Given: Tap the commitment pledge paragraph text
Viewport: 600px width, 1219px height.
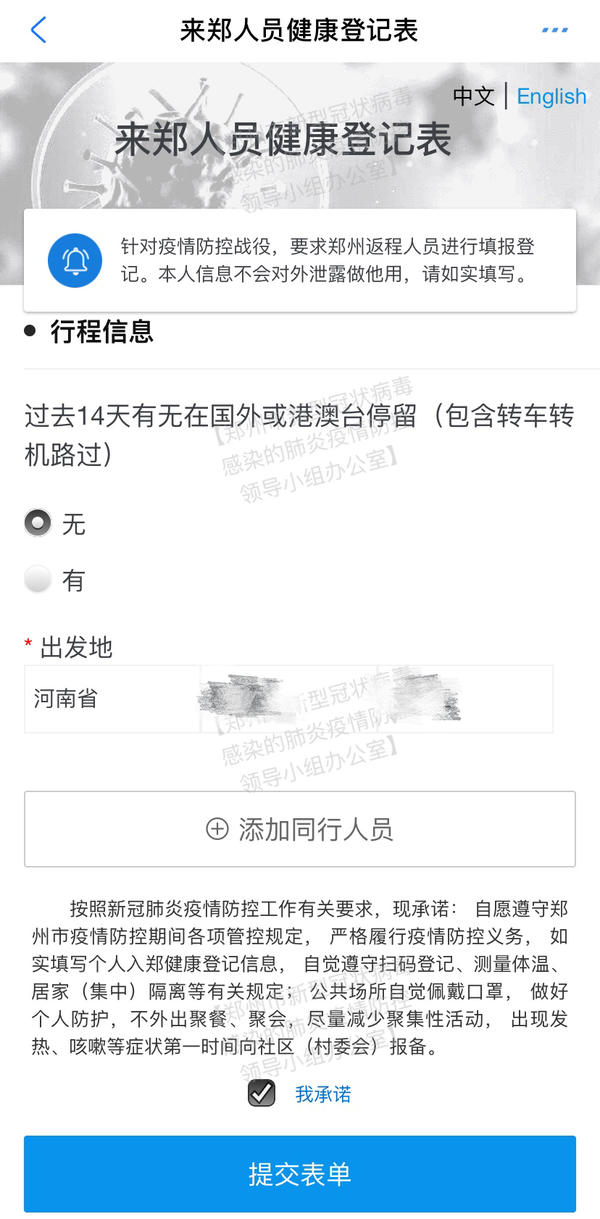Looking at the screenshot, I should [x=300, y=978].
